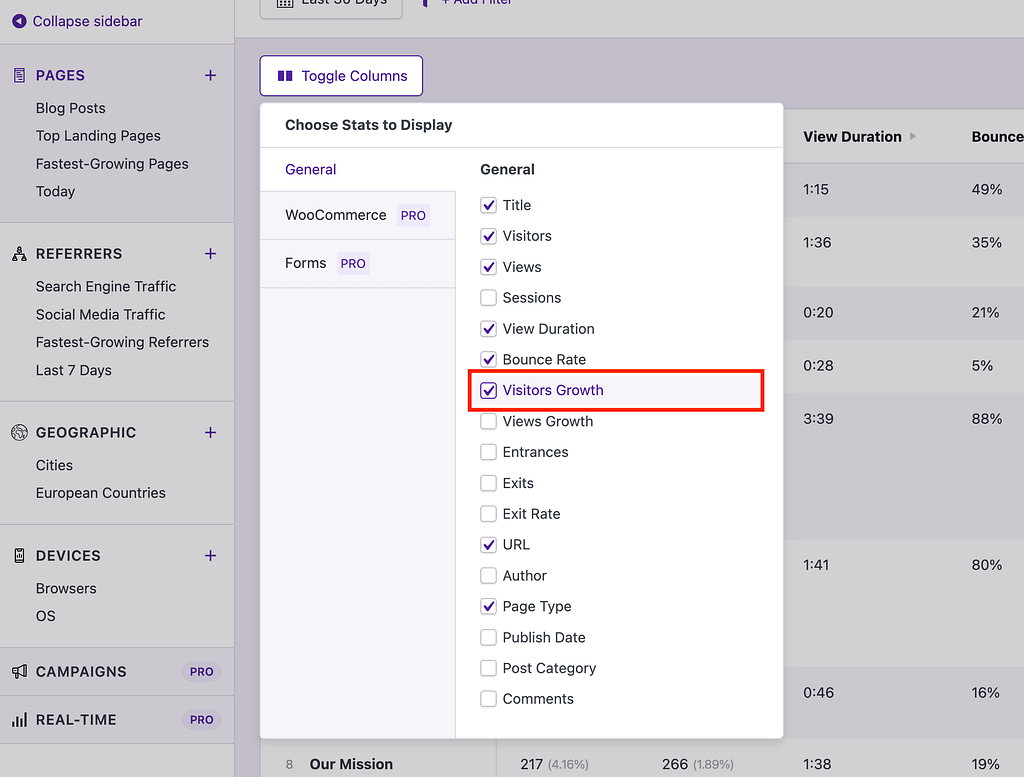
Task: Sort by View Duration column arrow
Action: coord(913,137)
